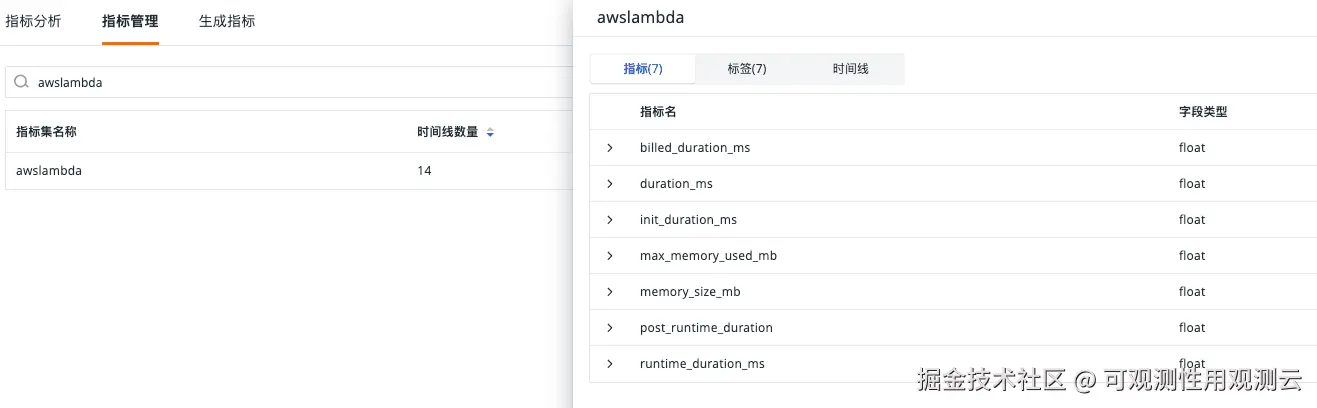Expand the billed_duration_ms row
This screenshot has width=1317, height=408.
(x=610, y=148)
